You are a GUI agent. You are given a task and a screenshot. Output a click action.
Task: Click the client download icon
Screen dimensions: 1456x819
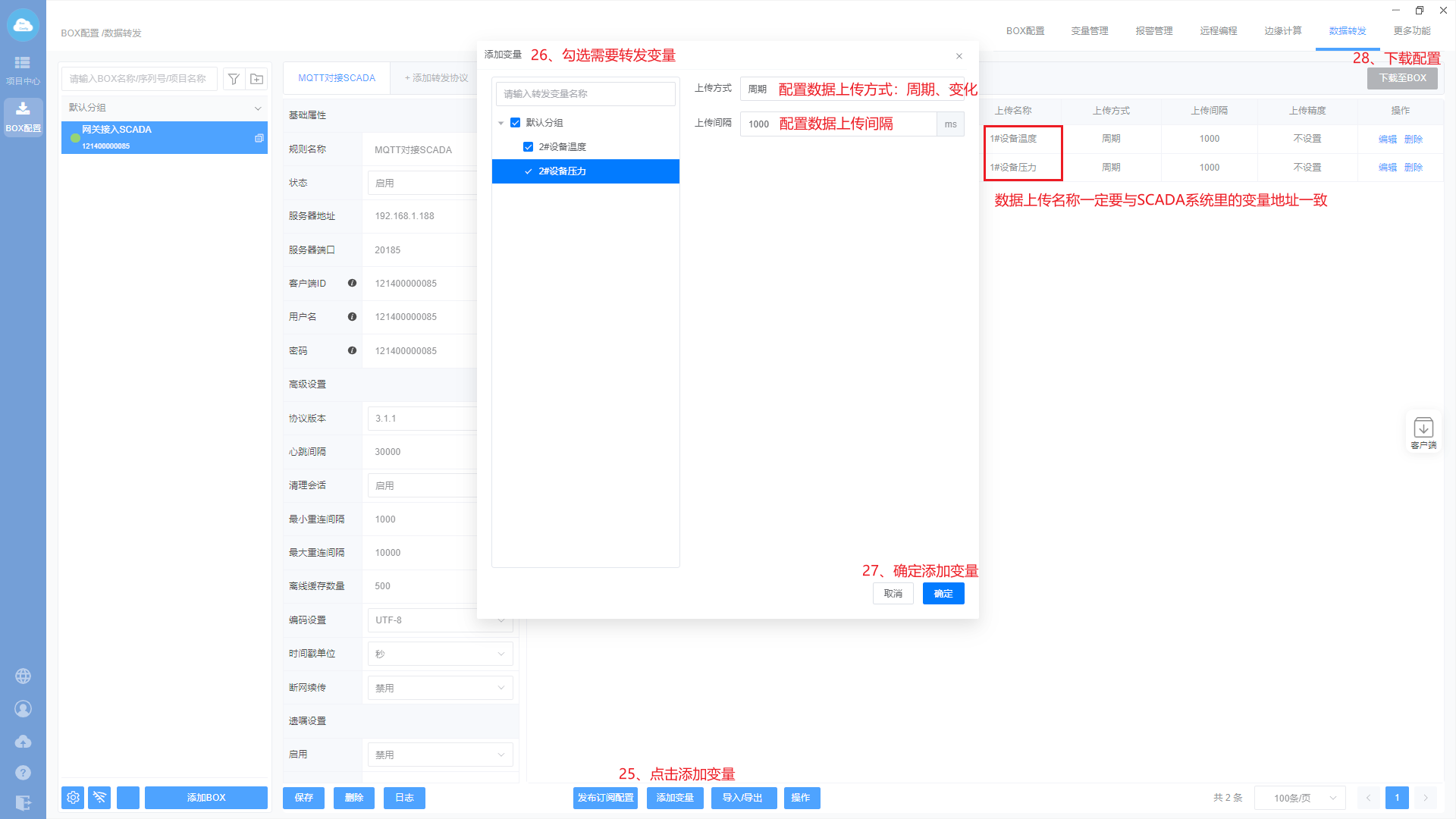(1423, 432)
